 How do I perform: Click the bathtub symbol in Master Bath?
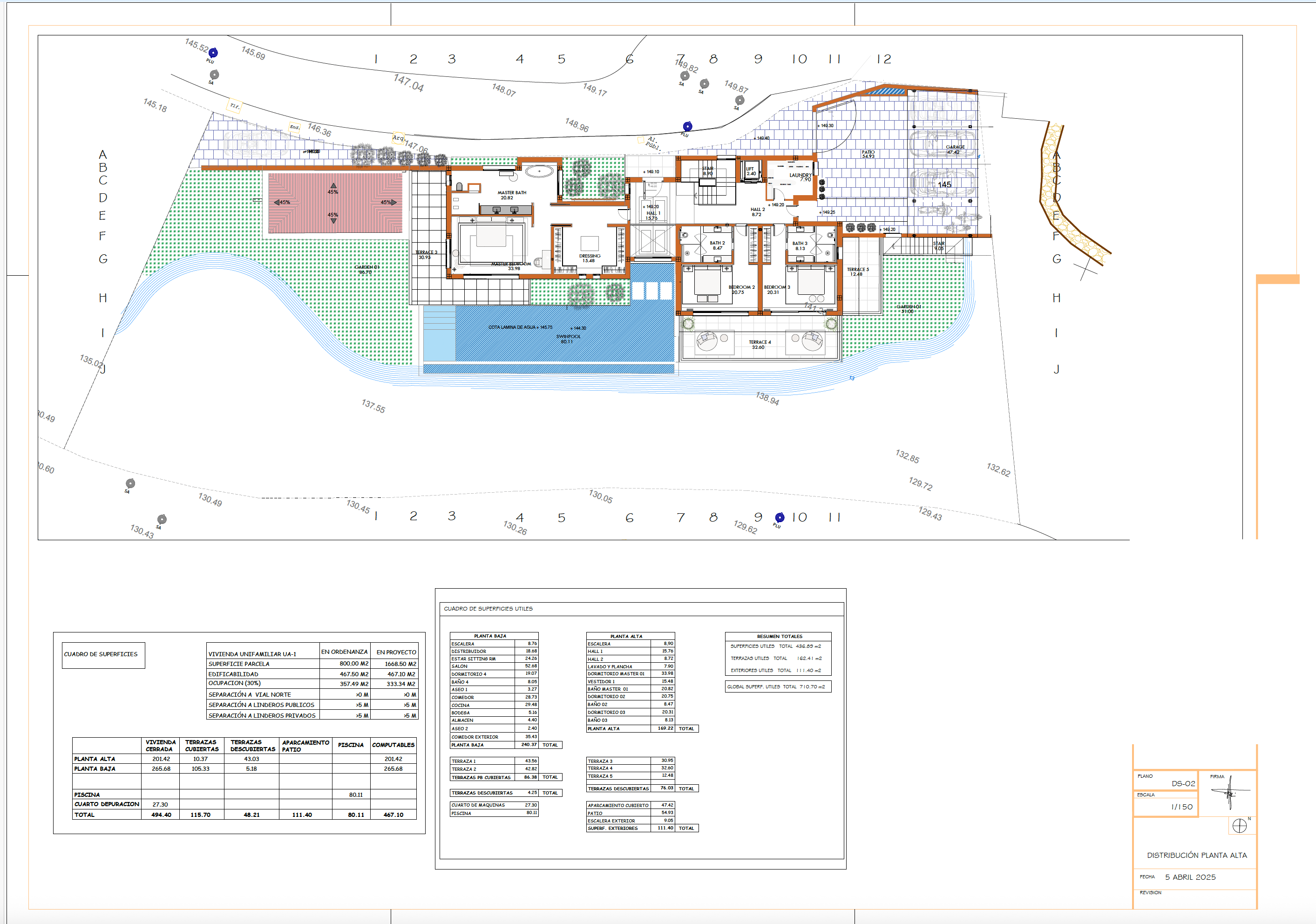(x=539, y=171)
